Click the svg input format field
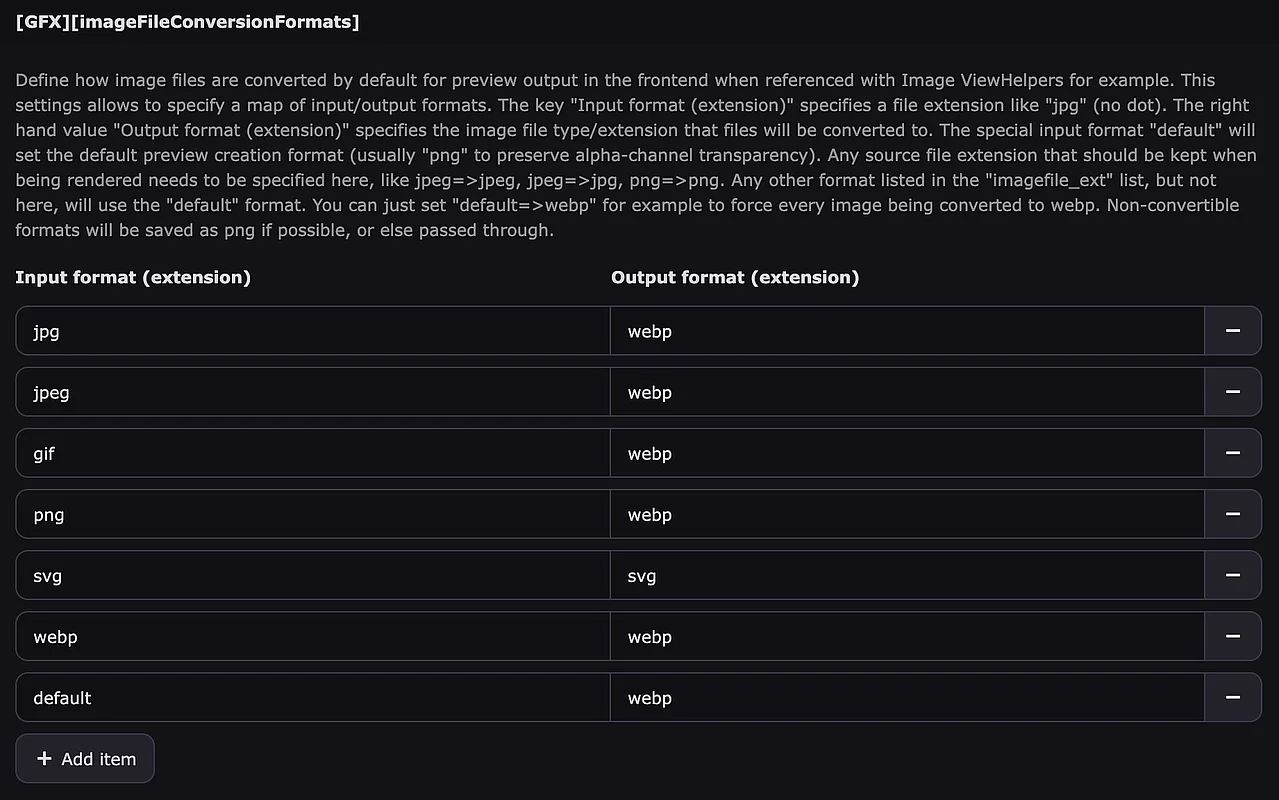Viewport: 1279px width, 800px height. pyautogui.click(x=312, y=575)
